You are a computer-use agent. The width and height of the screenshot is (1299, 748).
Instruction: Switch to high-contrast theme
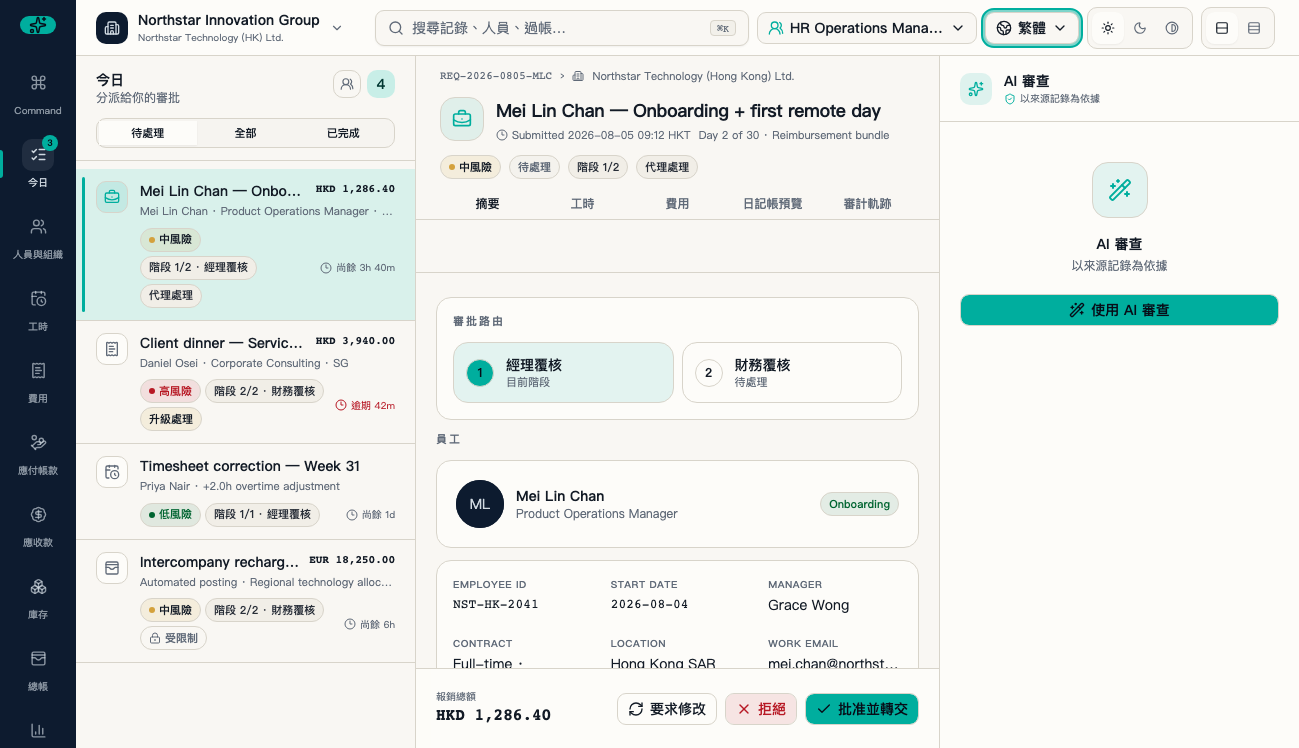tap(1172, 28)
